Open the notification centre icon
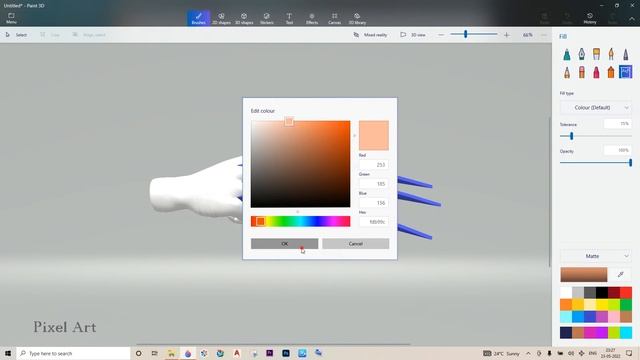The image size is (640, 360). (629, 353)
